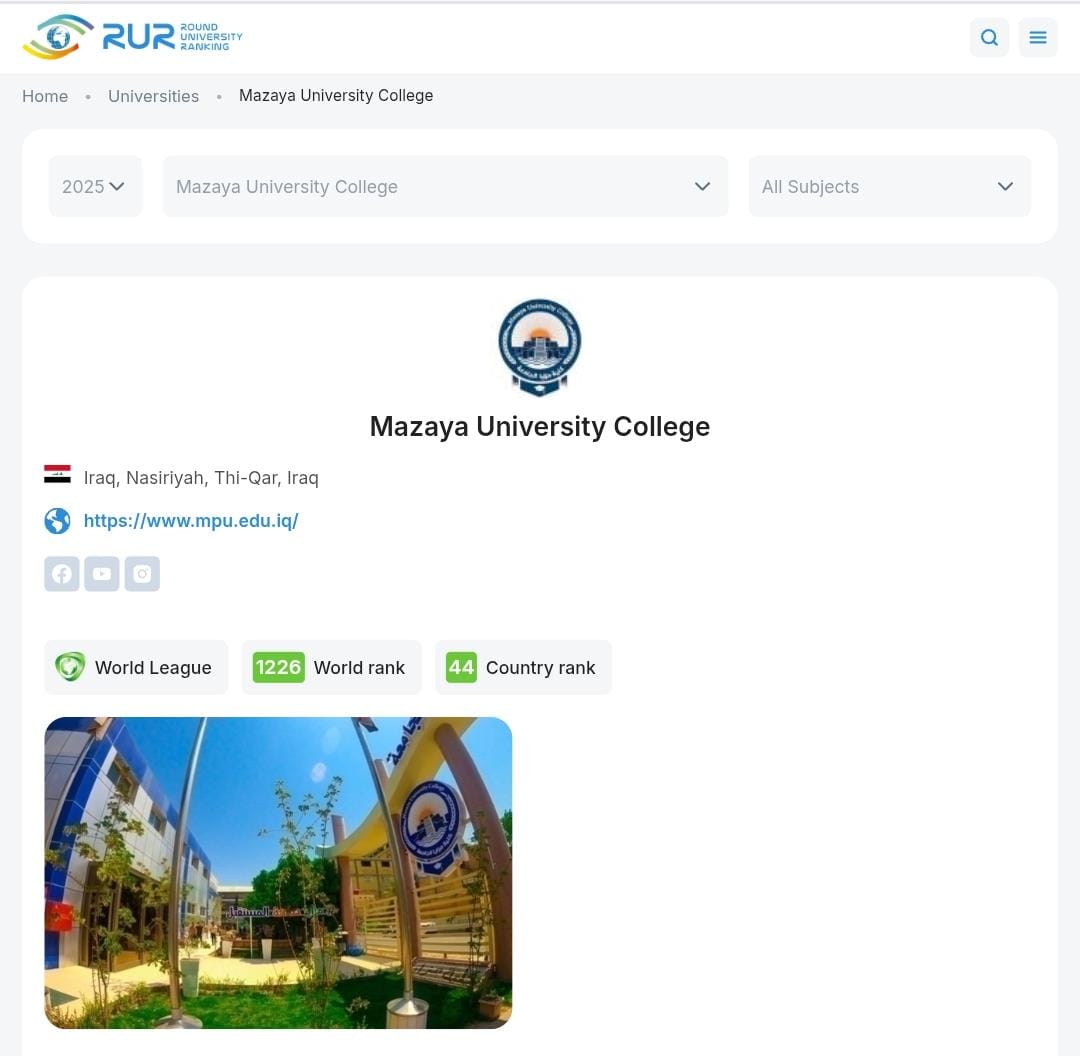The width and height of the screenshot is (1080, 1056).
Task: Open the university's YouTube channel icon
Action: [102, 574]
